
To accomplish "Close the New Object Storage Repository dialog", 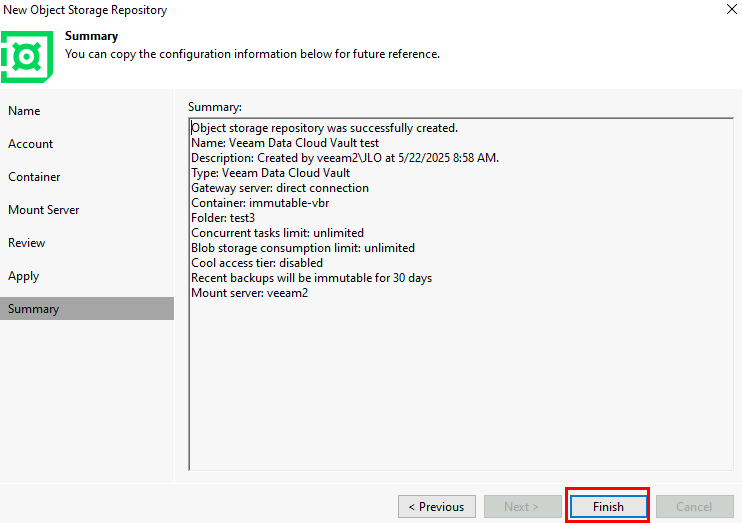I will pos(731,9).
